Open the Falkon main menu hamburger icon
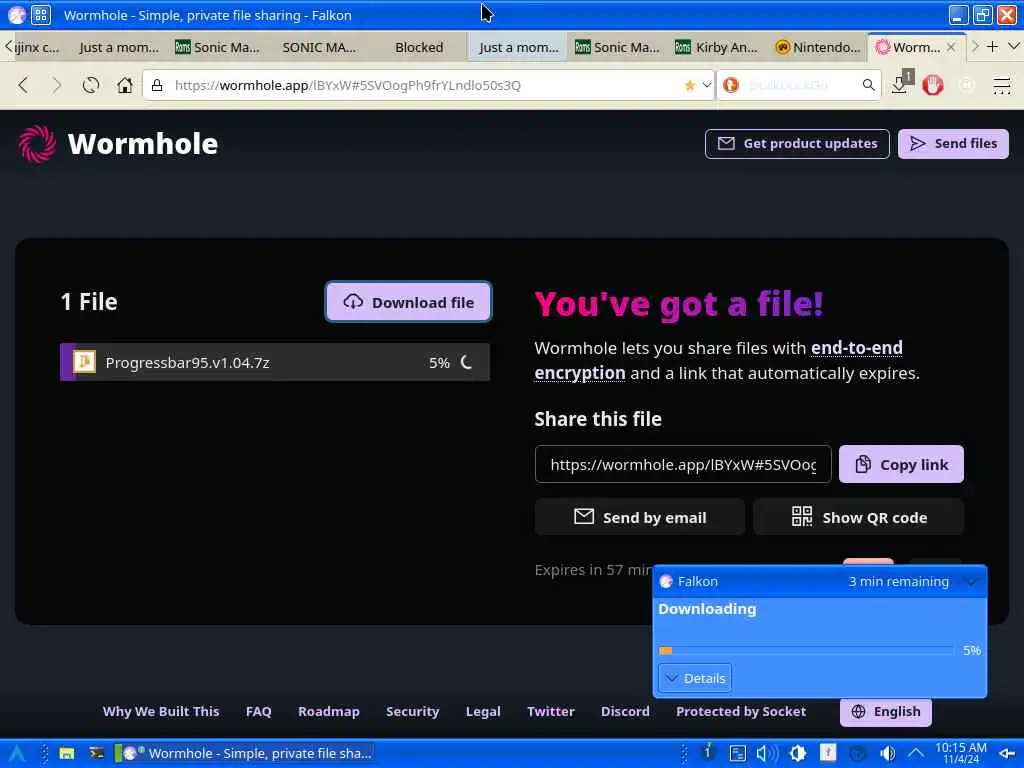 [x=1001, y=85]
